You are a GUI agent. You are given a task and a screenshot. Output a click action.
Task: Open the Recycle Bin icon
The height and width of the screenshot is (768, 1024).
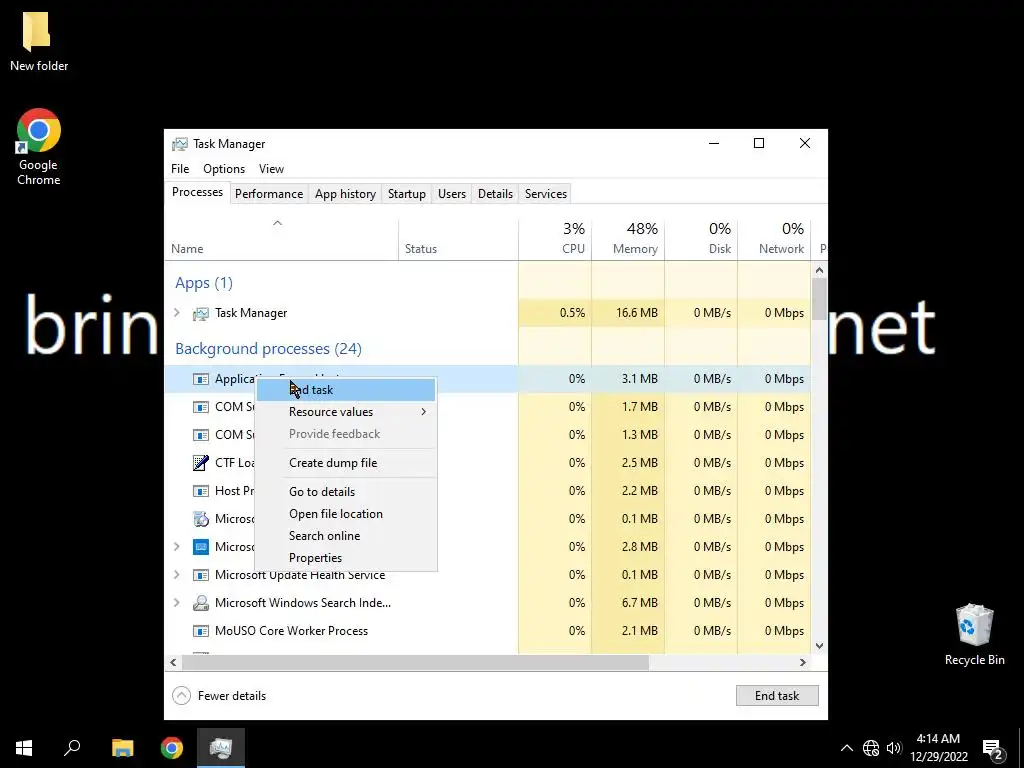(974, 635)
